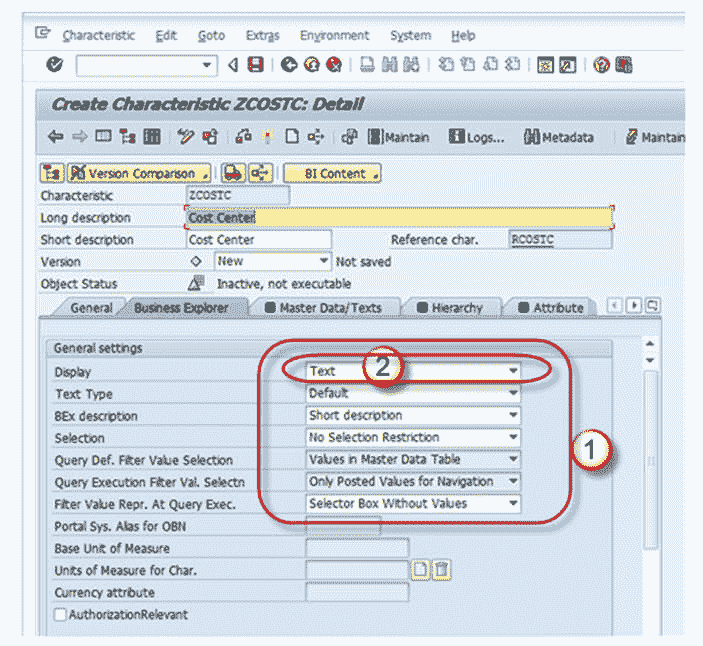Click the grey forward arrow icon

pos(79,136)
